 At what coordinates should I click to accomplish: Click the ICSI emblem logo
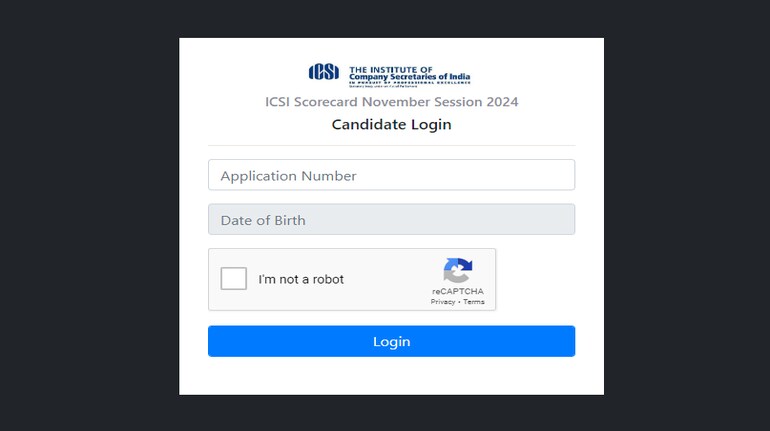click(x=324, y=72)
